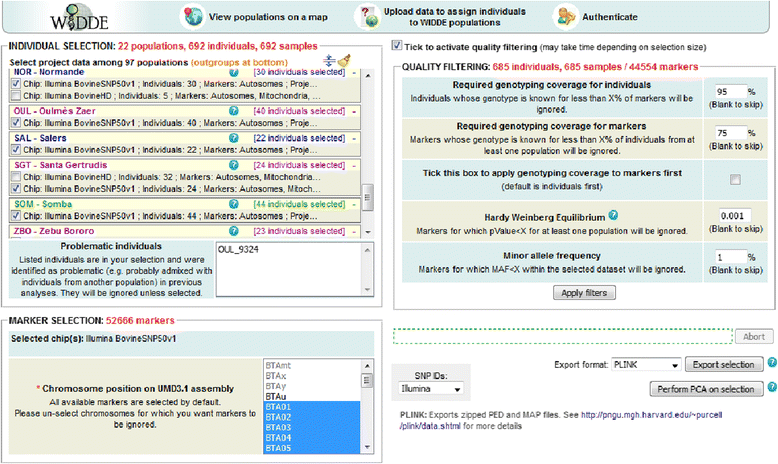Untick the quality filtering activation checkbox

pyautogui.click(x=399, y=45)
